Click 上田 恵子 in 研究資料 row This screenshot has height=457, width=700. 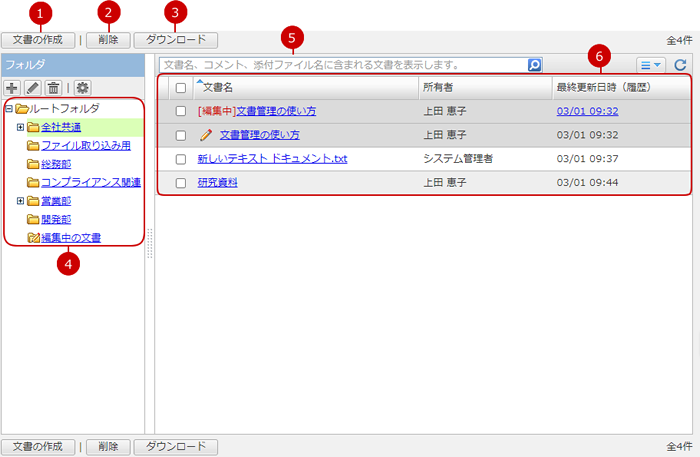[x=445, y=183]
